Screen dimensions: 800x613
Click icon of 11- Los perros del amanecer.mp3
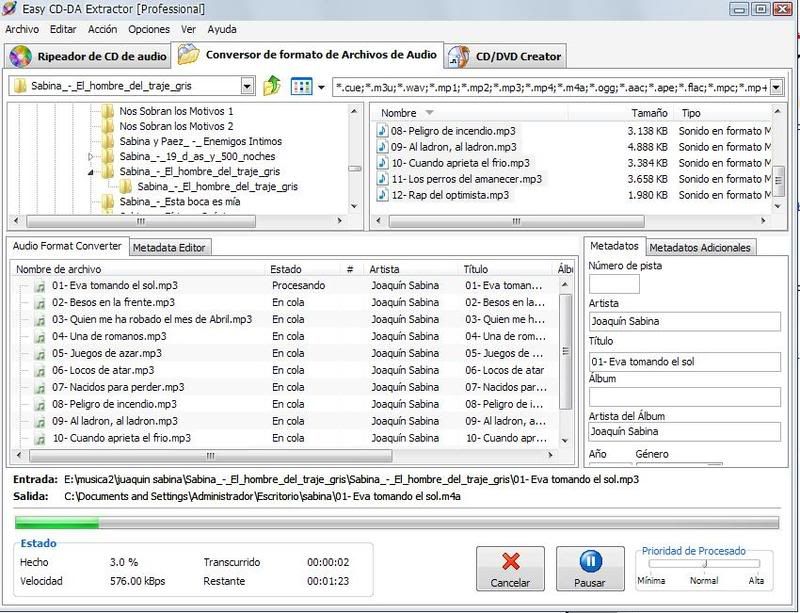(x=382, y=179)
